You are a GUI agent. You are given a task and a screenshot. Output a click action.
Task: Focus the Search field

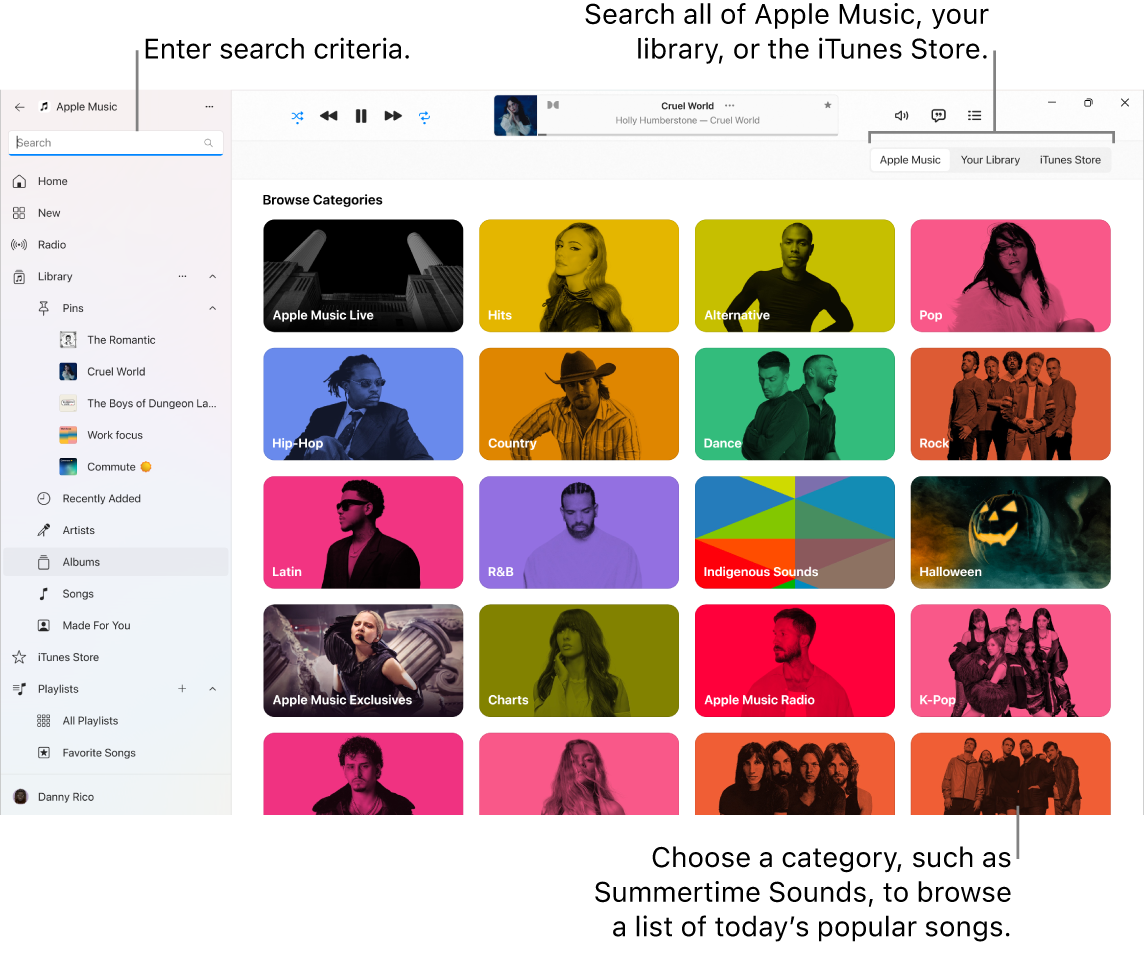[x=115, y=143]
